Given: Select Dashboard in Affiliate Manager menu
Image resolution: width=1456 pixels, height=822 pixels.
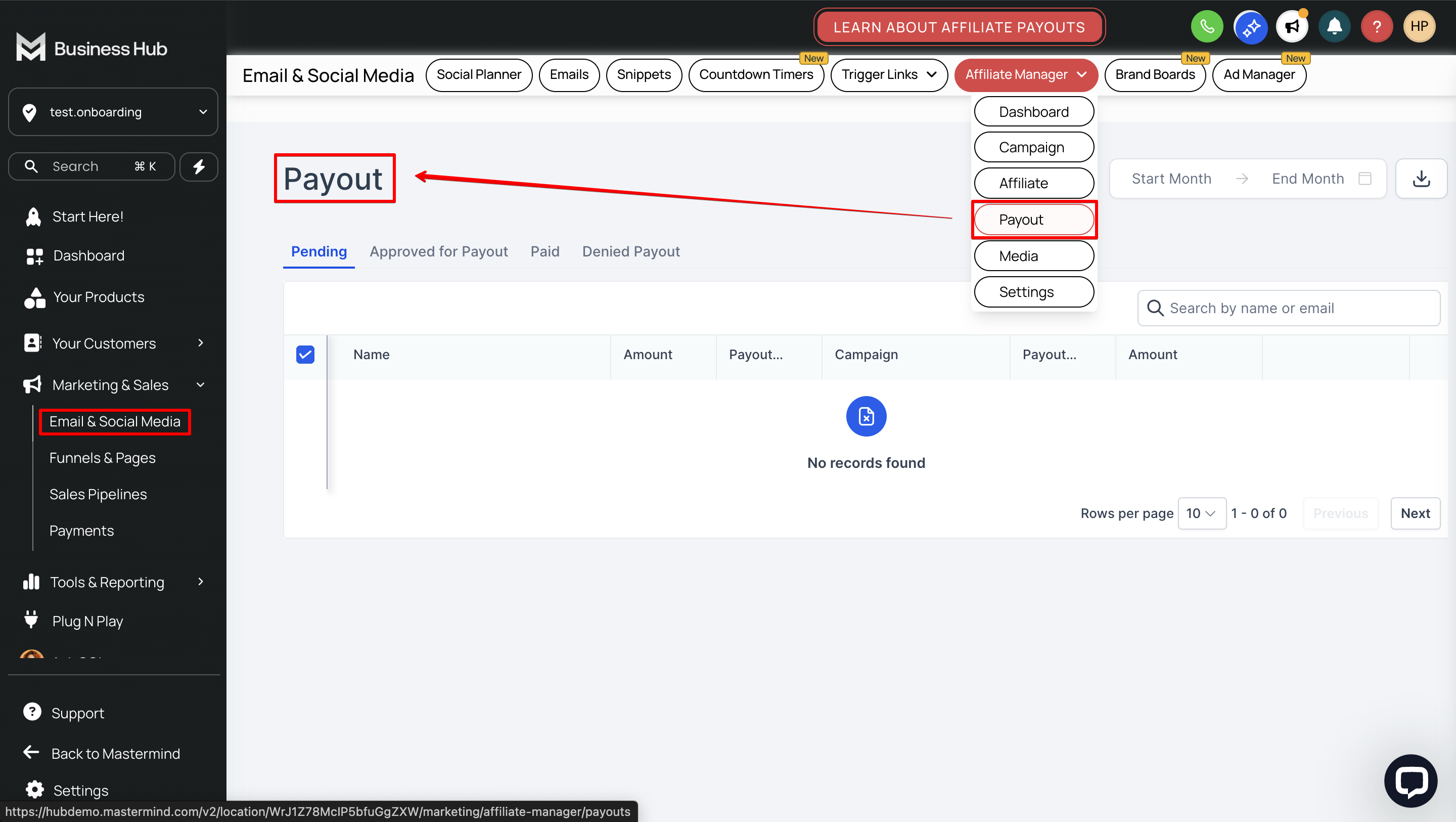Looking at the screenshot, I should click(1034, 112).
